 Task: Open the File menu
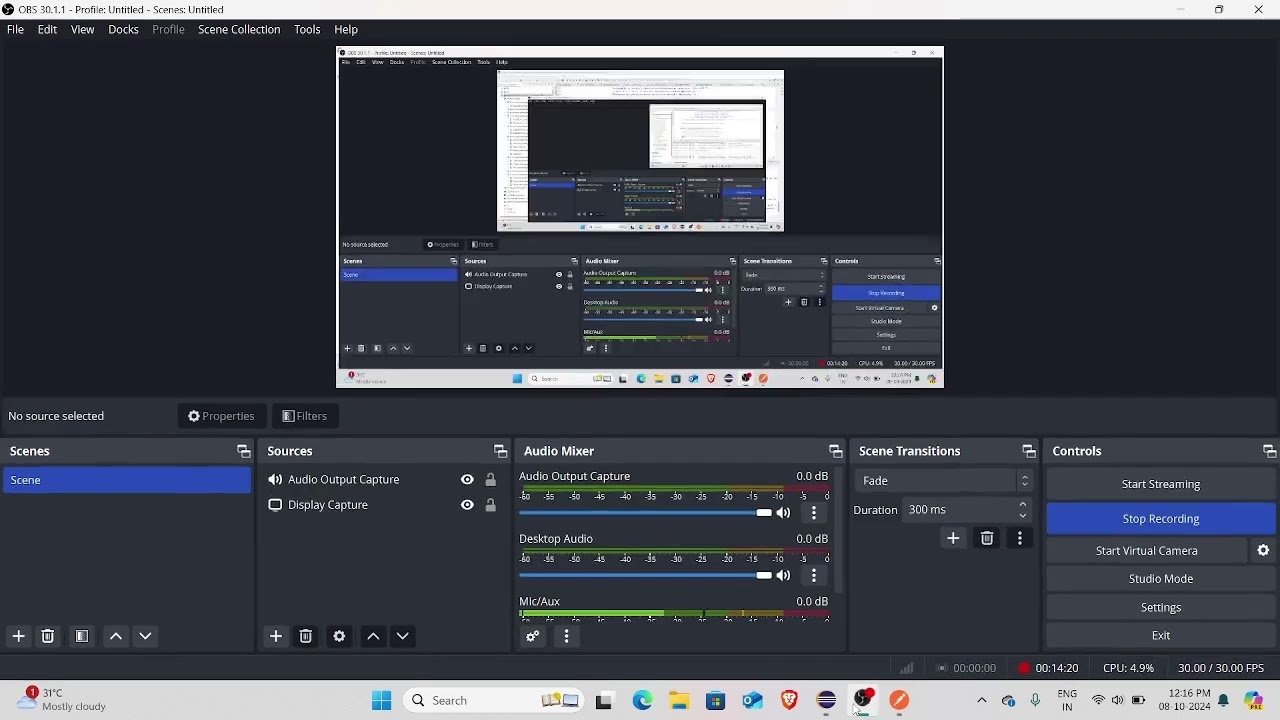[15, 30]
